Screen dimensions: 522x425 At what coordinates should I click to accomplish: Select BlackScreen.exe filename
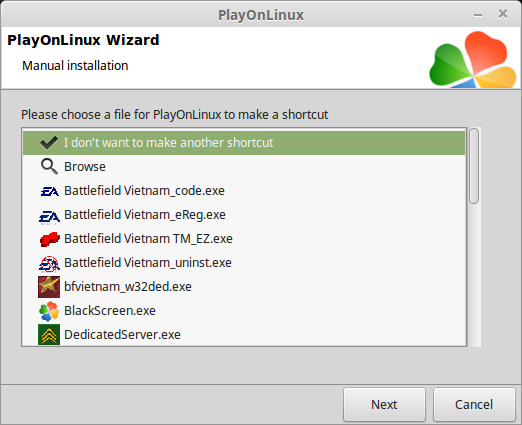tap(110, 311)
